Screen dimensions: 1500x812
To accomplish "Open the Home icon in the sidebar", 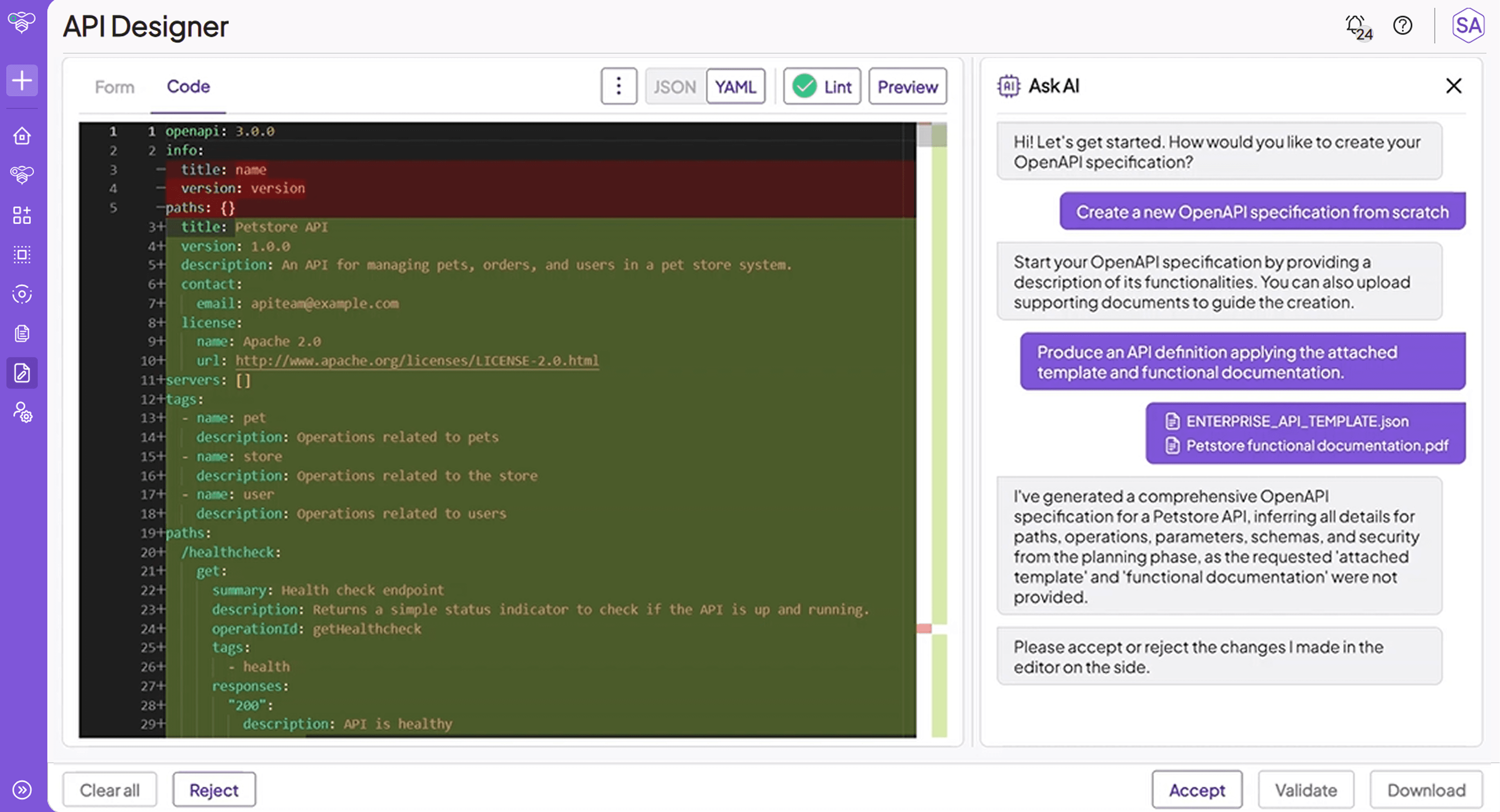I will pyautogui.click(x=22, y=136).
